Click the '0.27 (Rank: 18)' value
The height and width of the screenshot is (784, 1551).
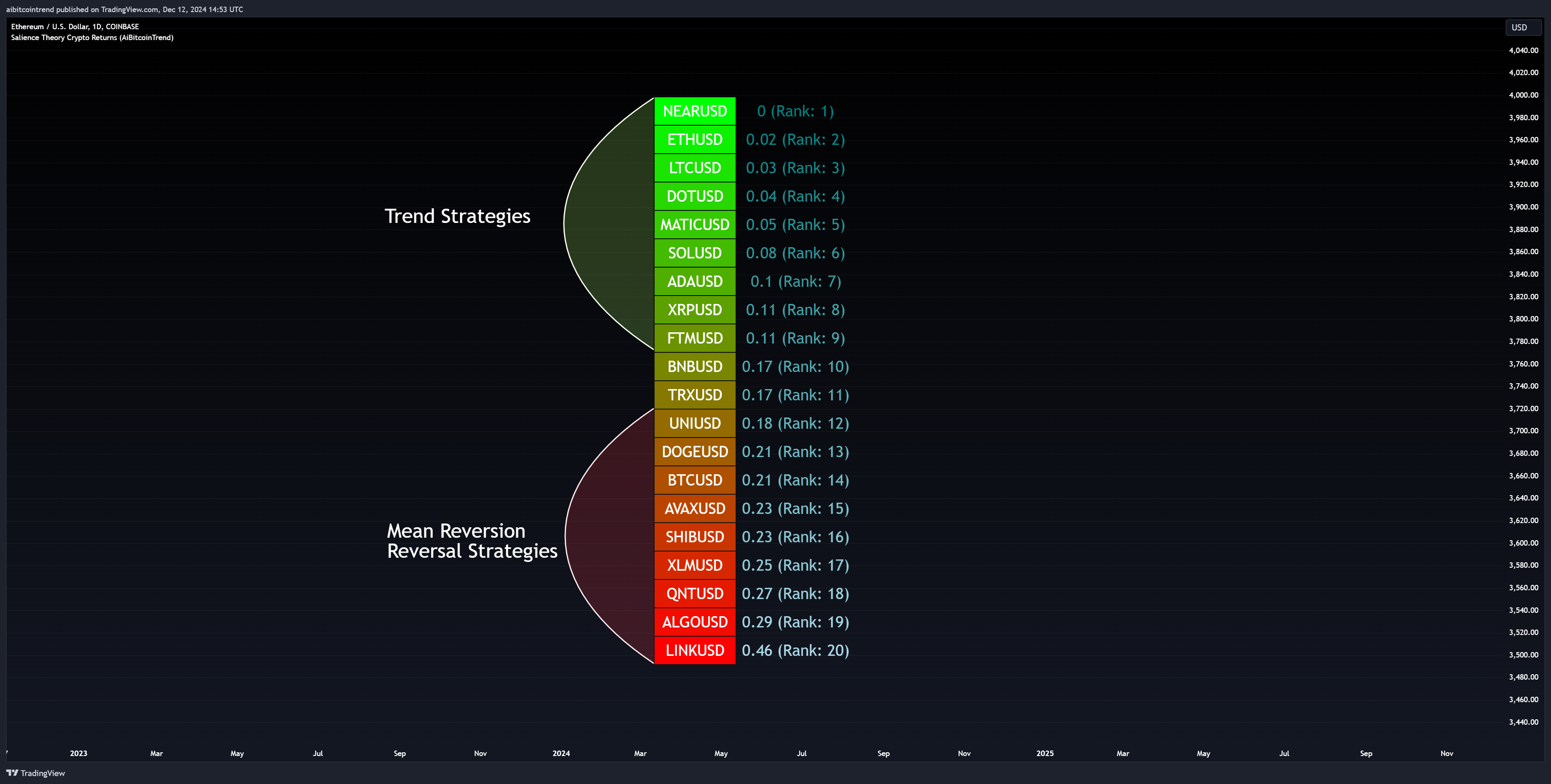click(x=795, y=593)
